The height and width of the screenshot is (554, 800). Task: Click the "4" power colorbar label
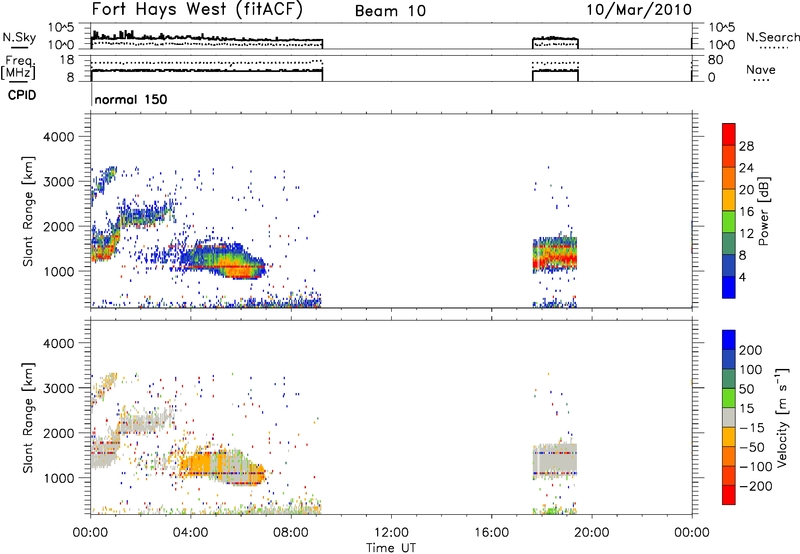pos(742,277)
